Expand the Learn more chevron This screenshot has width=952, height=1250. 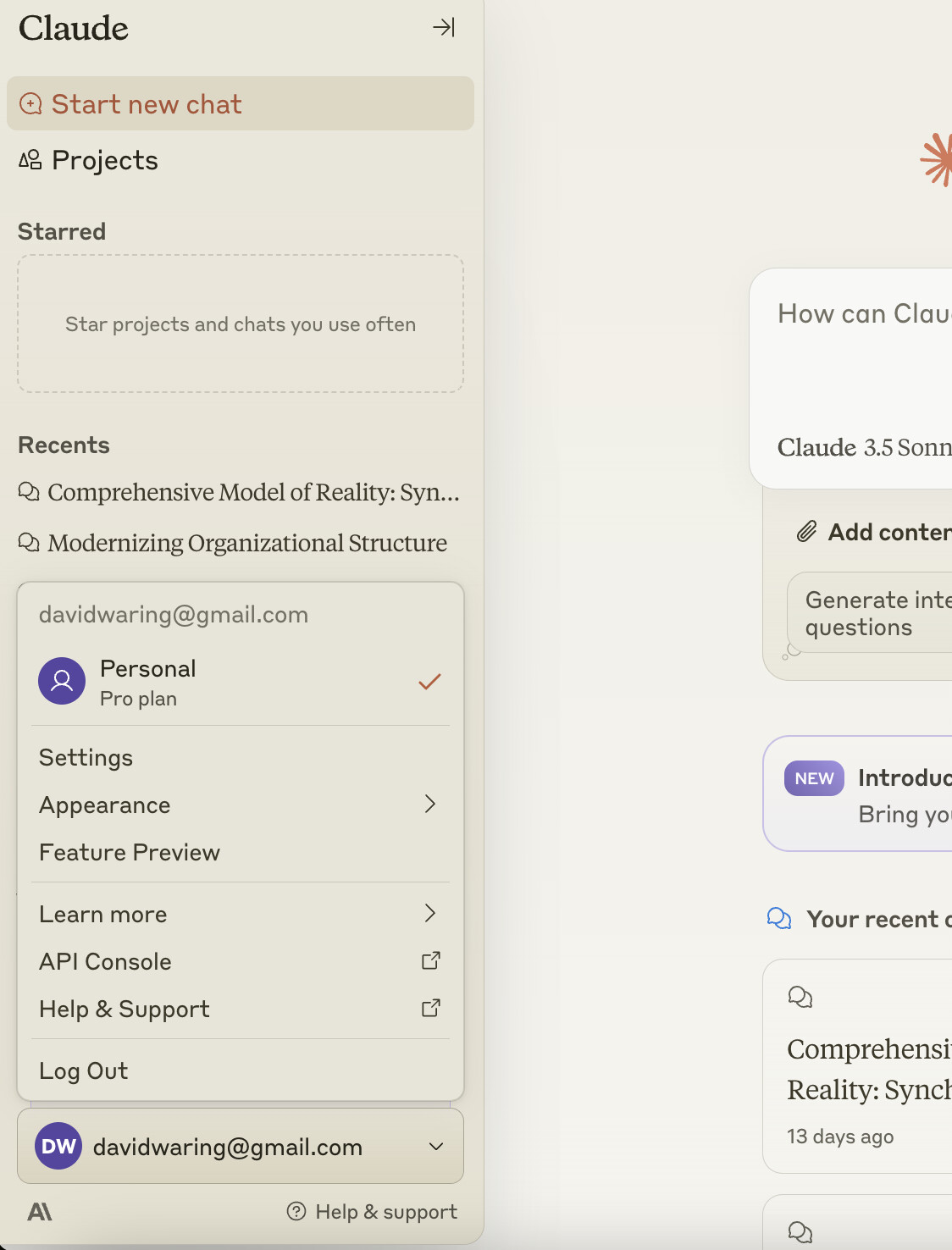coord(430,913)
